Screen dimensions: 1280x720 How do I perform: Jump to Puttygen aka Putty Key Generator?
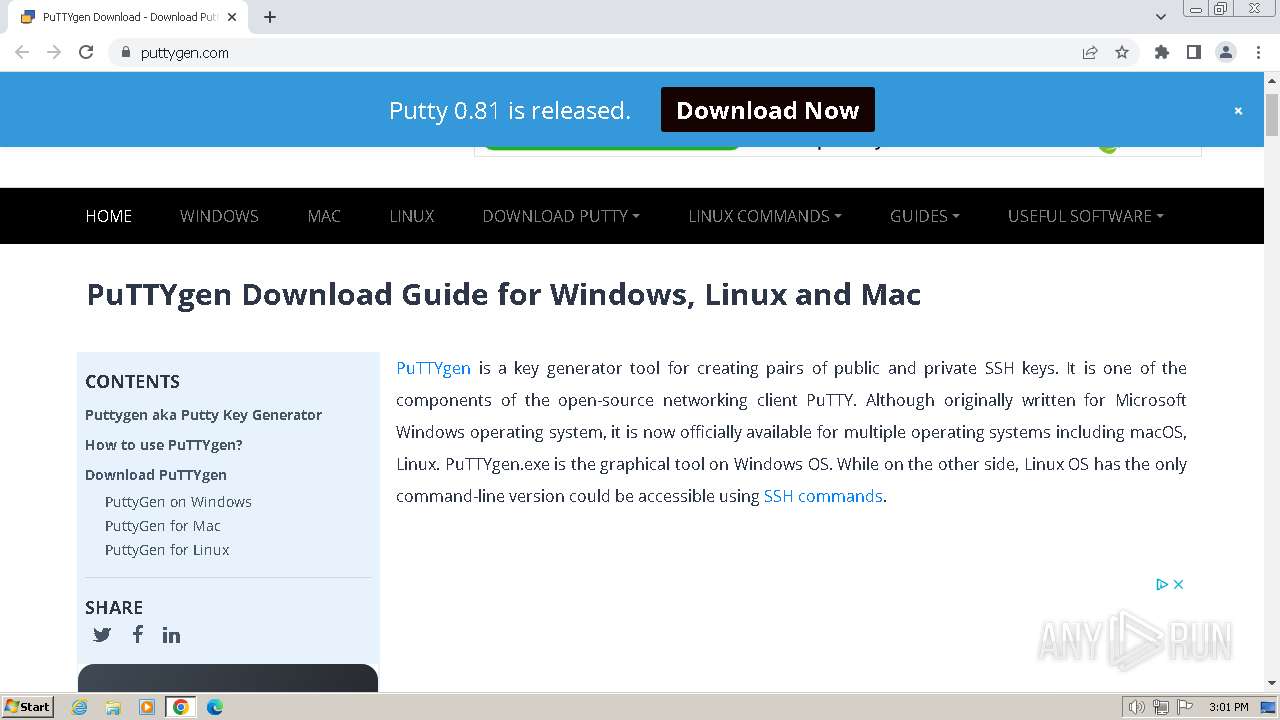203,415
